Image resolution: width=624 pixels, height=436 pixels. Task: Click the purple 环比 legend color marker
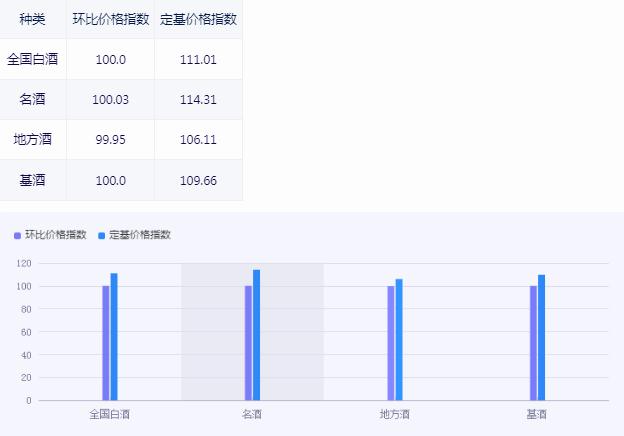pos(17,235)
